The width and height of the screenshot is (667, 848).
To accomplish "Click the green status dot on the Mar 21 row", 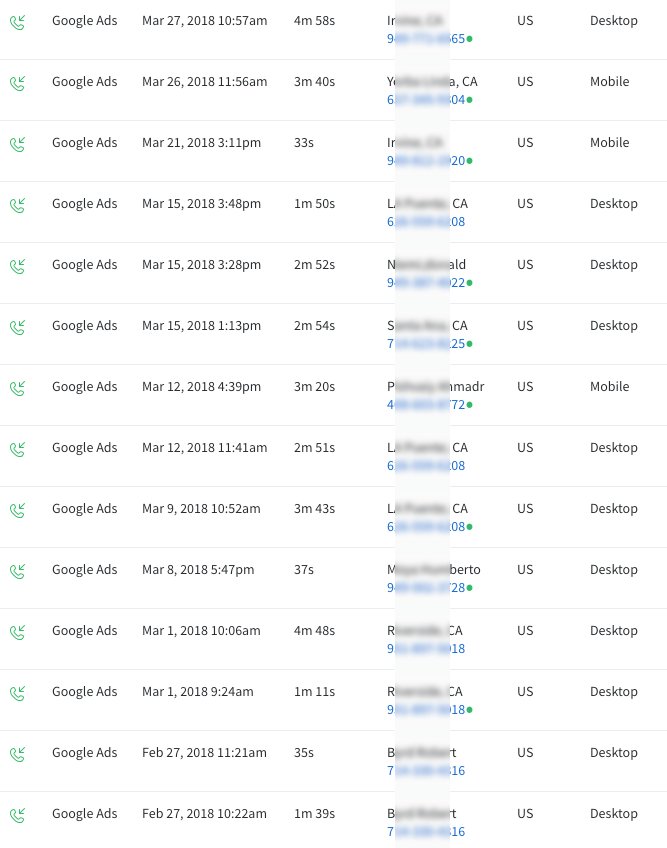I will point(470,160).
